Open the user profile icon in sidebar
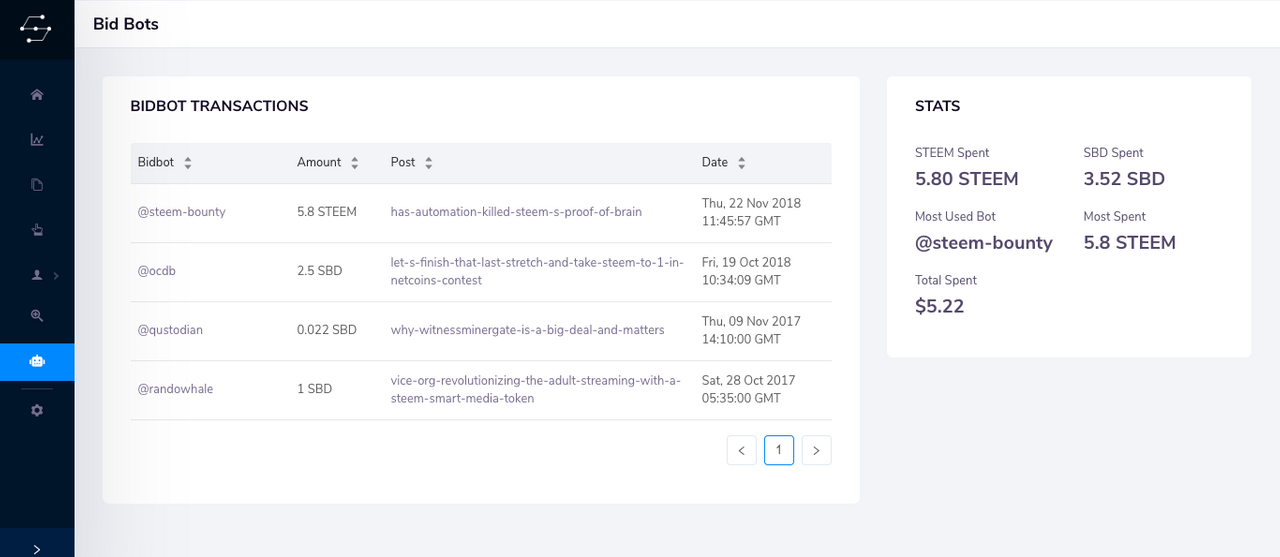This screenshot has height=557, width=1280. point(37,275)
